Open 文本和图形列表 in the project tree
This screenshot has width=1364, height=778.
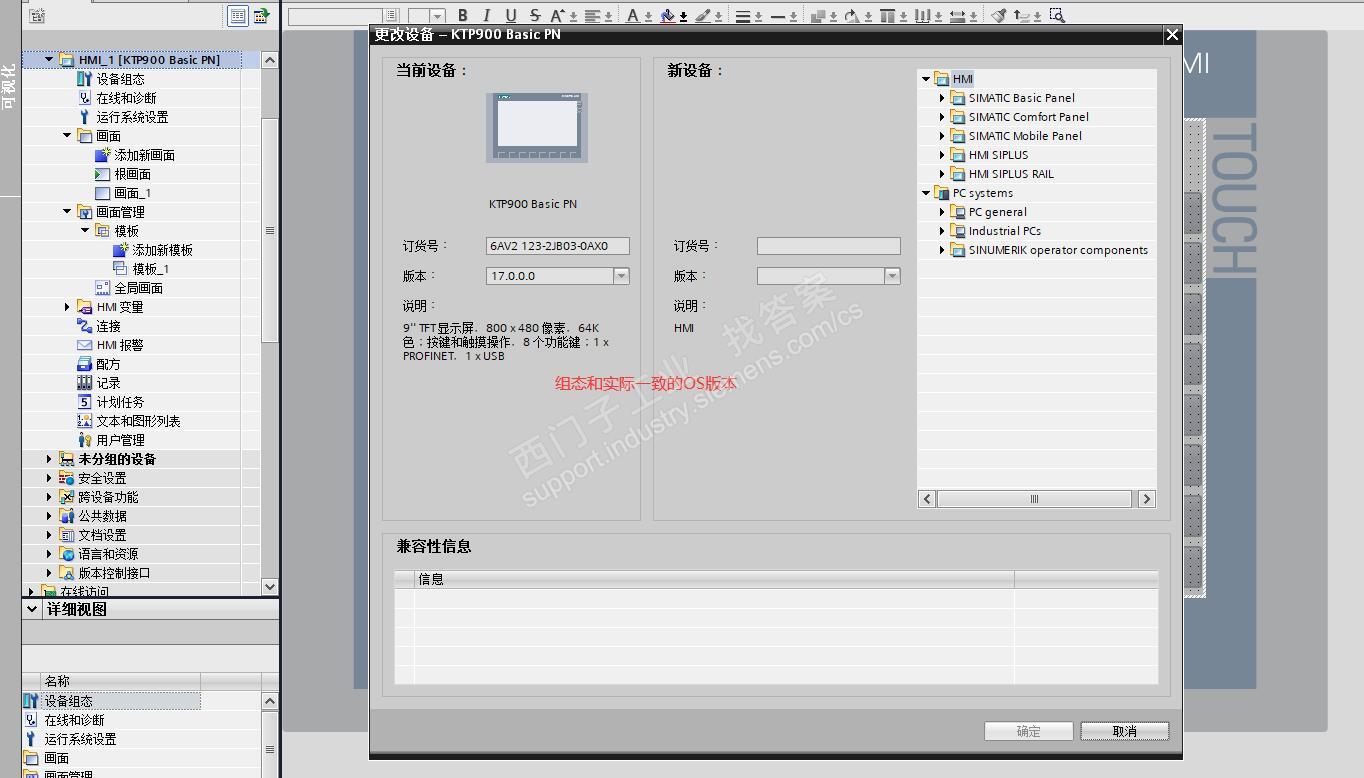coord(138,421)
